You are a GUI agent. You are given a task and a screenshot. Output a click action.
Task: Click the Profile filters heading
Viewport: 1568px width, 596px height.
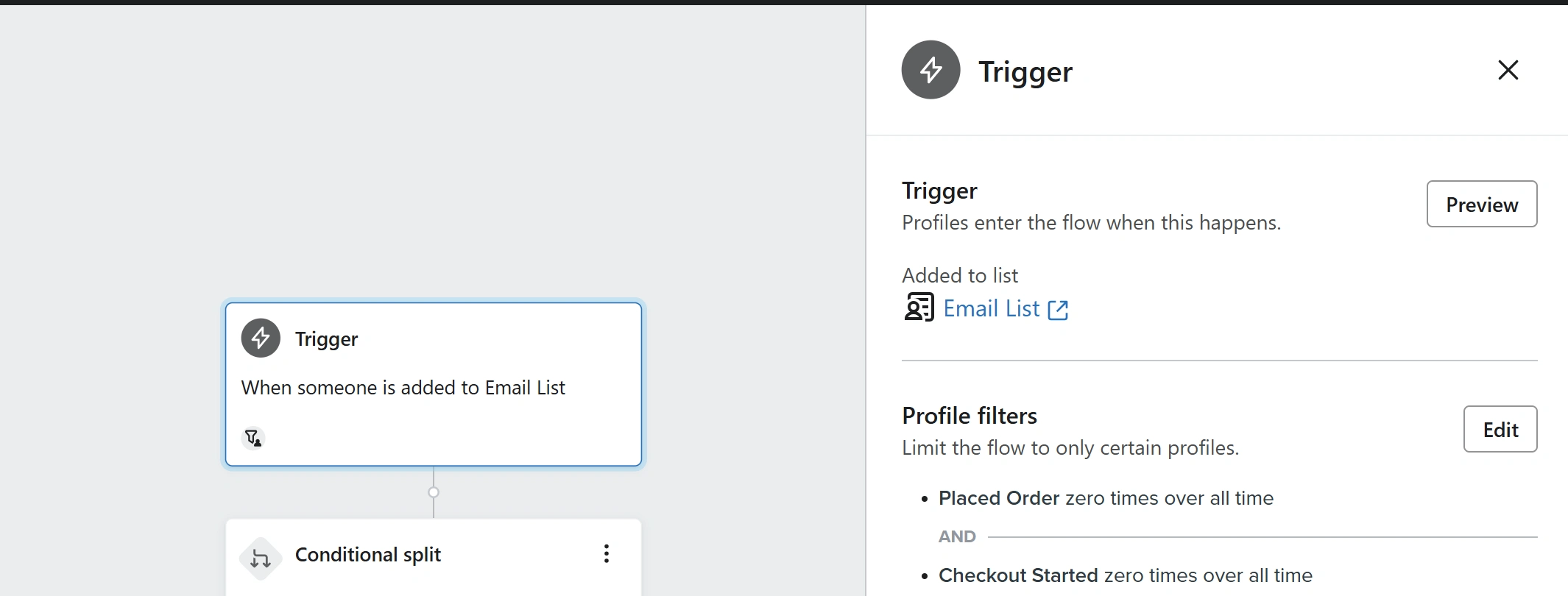tap(969, 416)
